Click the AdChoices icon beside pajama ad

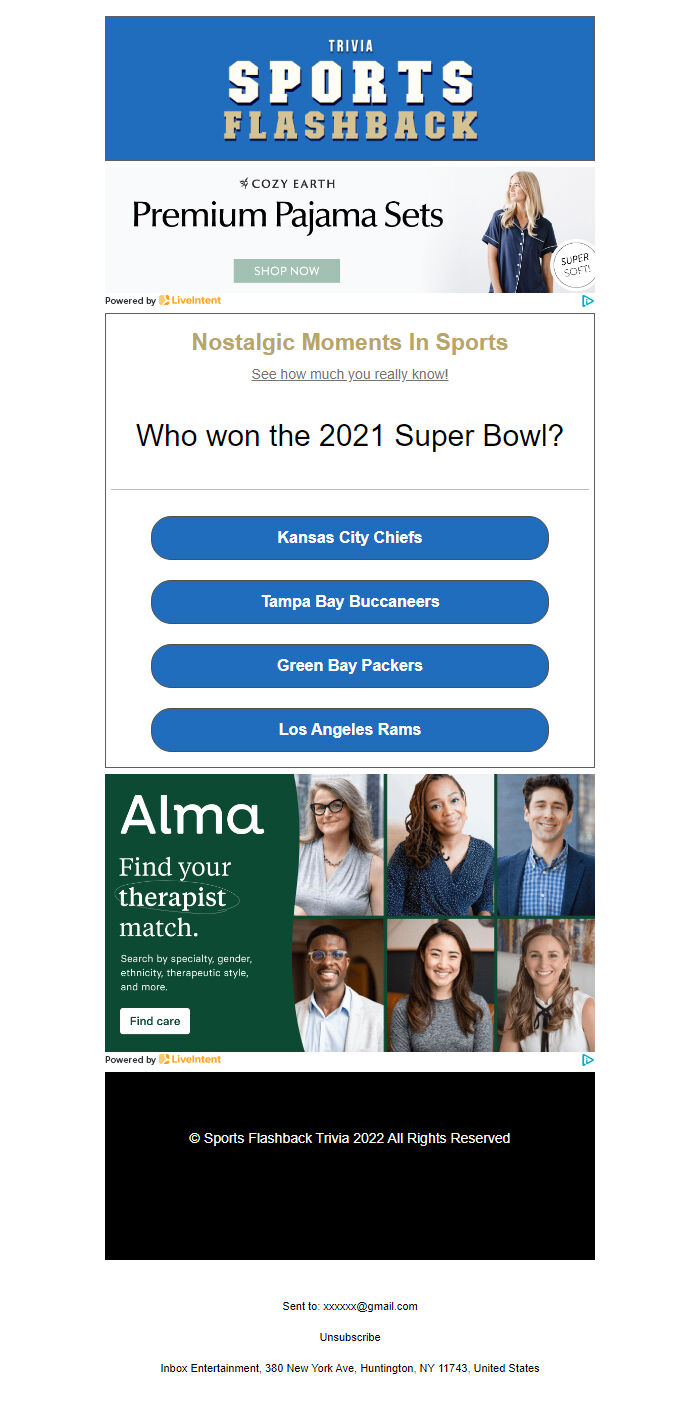pyautogui.click(x=588, y=300)
